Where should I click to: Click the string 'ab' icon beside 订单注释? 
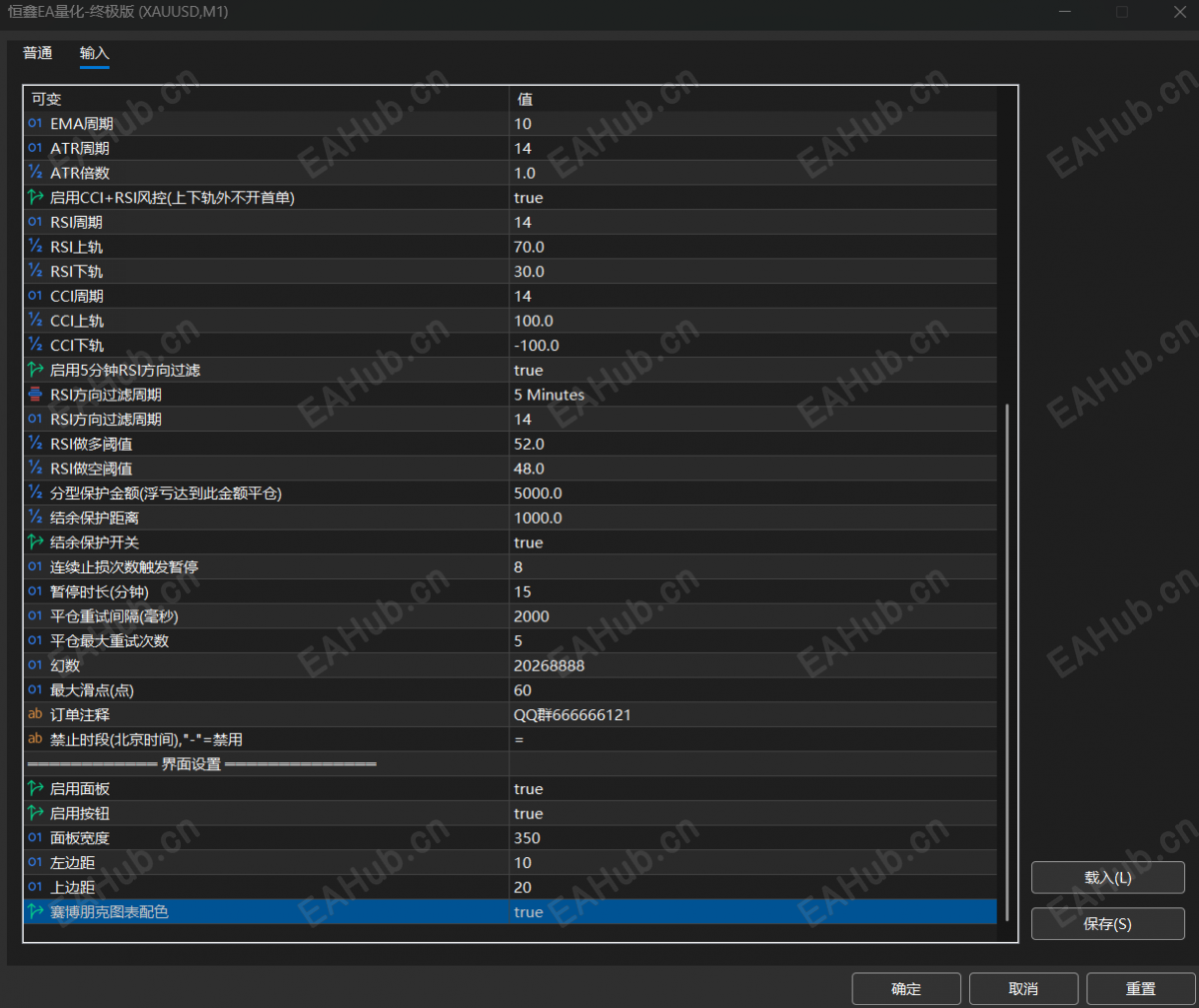tap(35, 714)
